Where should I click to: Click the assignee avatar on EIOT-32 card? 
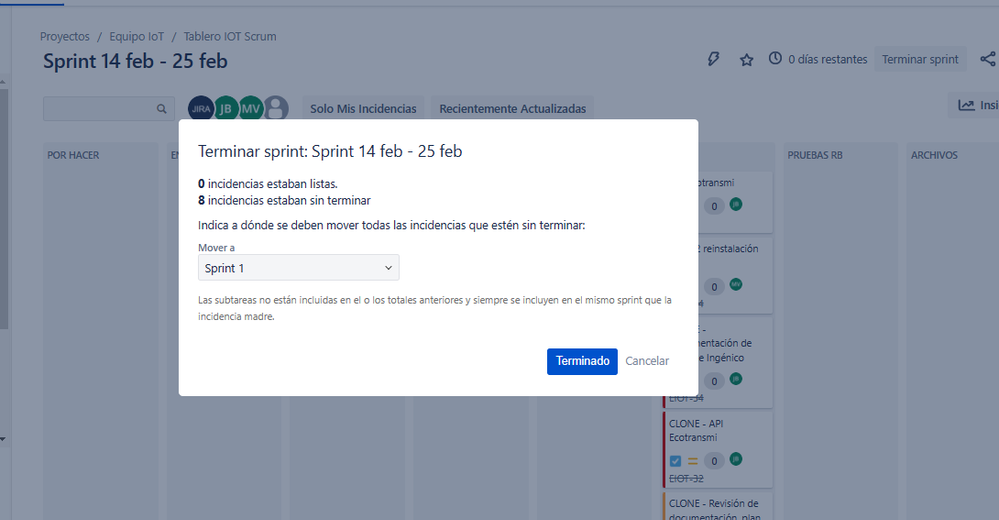click(736, 459)
